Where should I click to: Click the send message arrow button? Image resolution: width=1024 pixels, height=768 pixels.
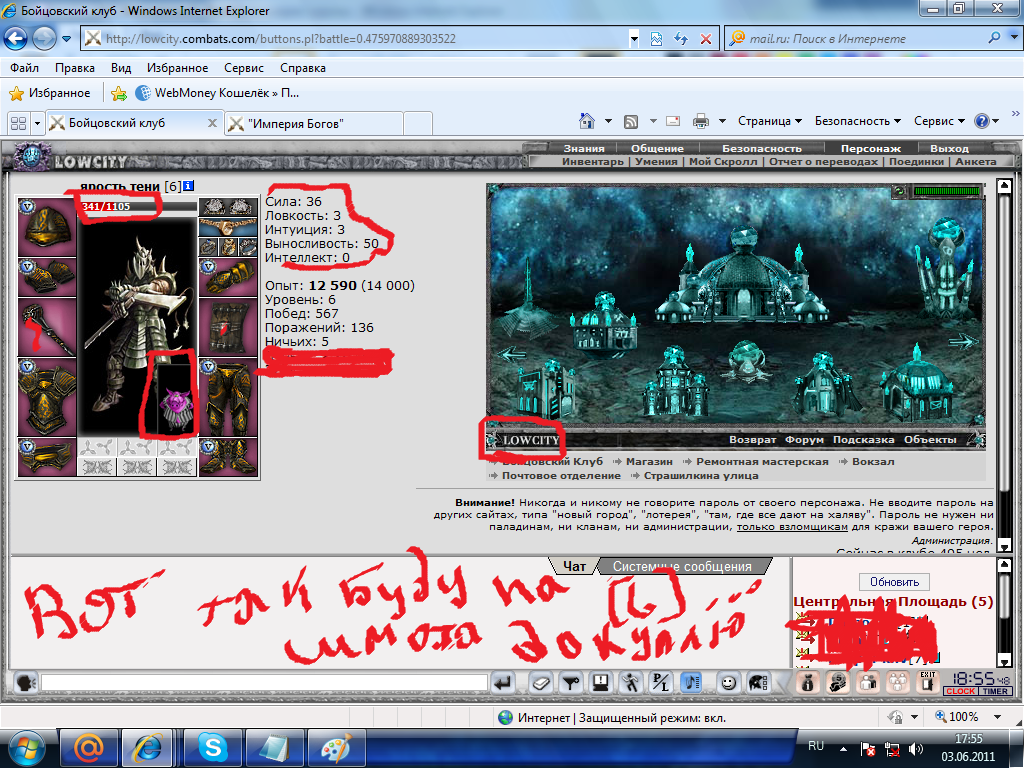coord(502,683)
